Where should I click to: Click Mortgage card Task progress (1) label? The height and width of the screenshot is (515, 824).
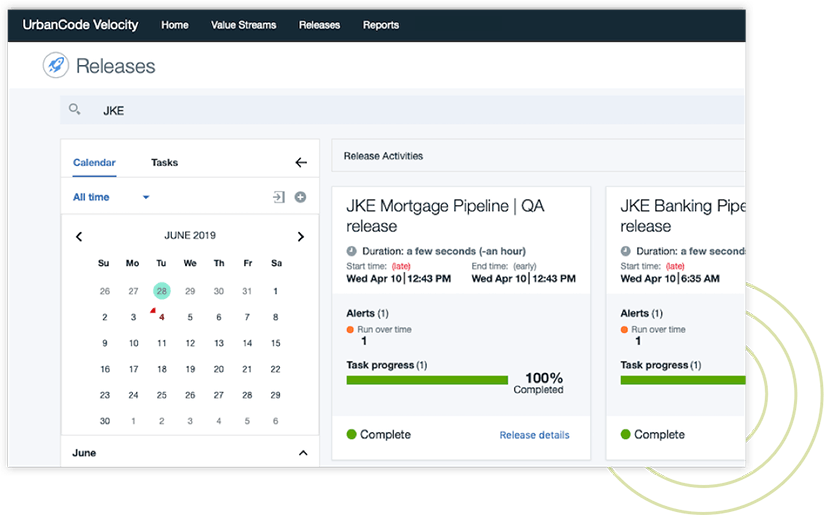point(387,365)
